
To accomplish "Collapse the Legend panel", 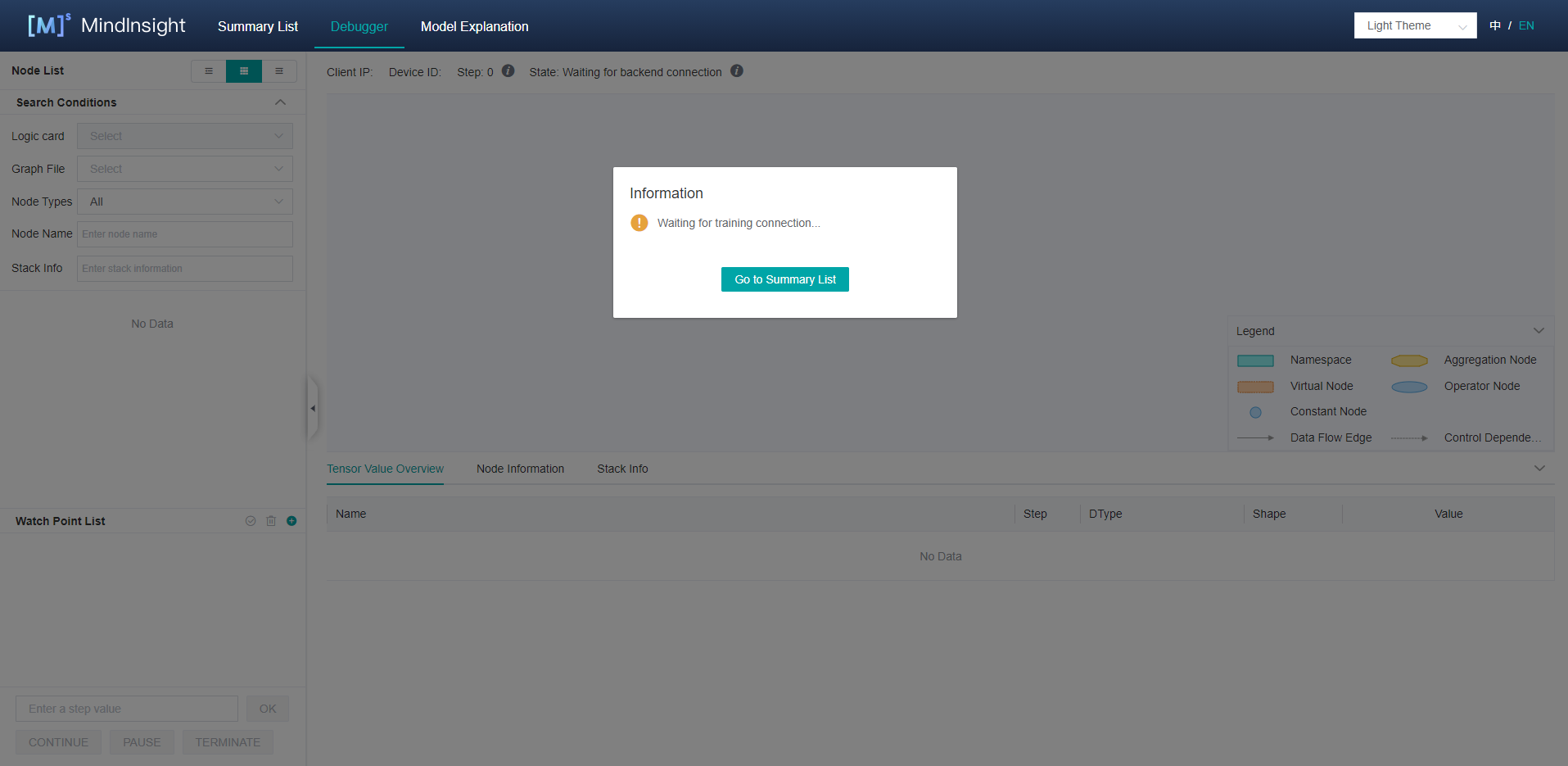I will click(1539, 331).
